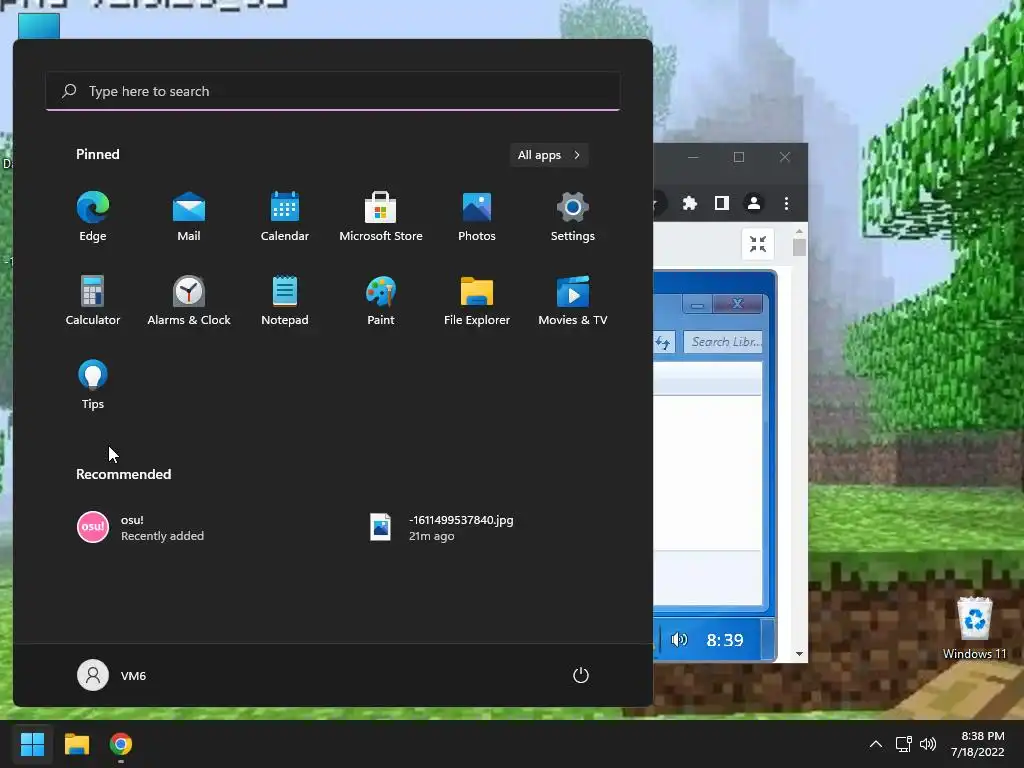The image size is (1024, 768).
Task: Show hidden tray icons chevron
Action: 876,744
